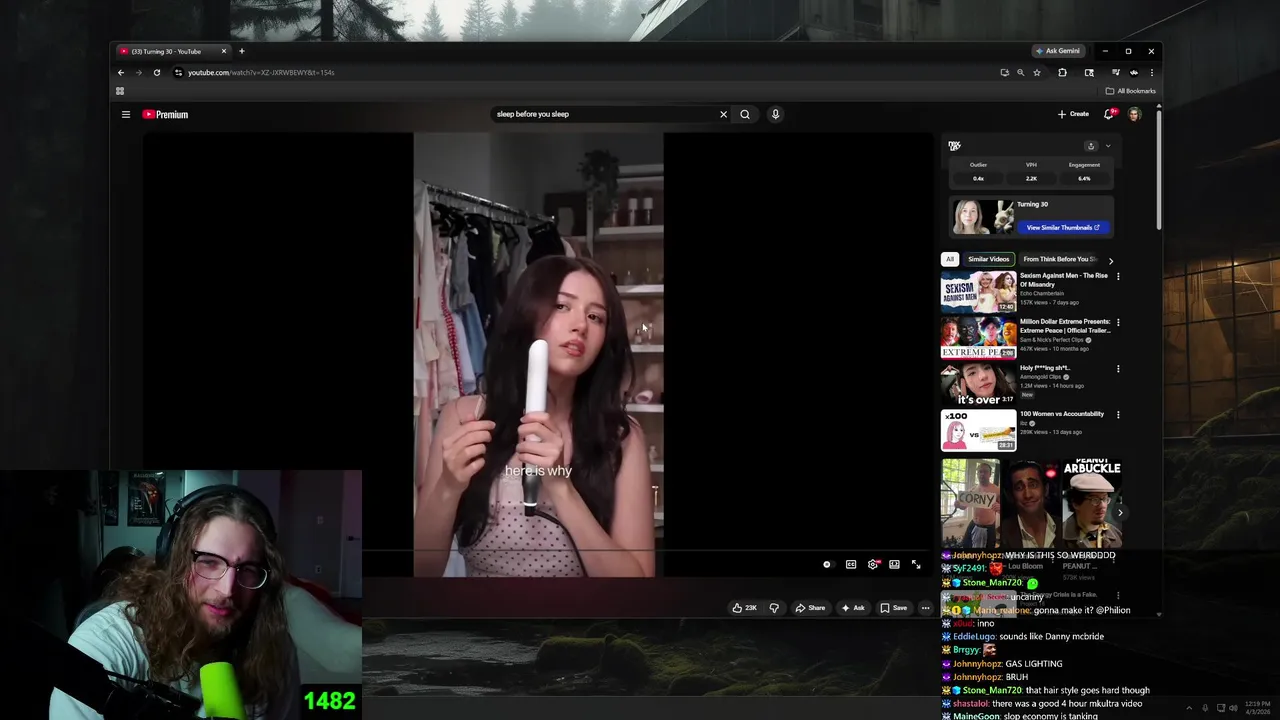Collapse the thumbnail analytics panel chevron

pos(1107,146)
